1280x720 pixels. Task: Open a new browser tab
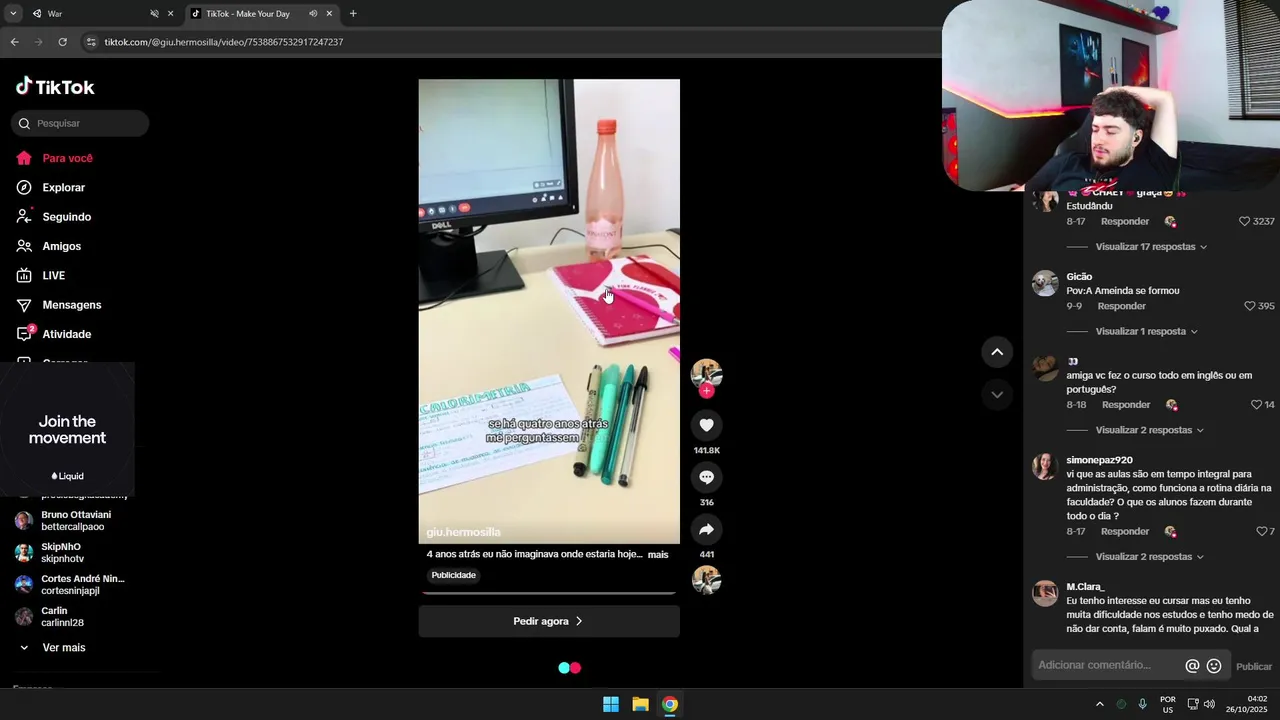click(x=353, y=14)
